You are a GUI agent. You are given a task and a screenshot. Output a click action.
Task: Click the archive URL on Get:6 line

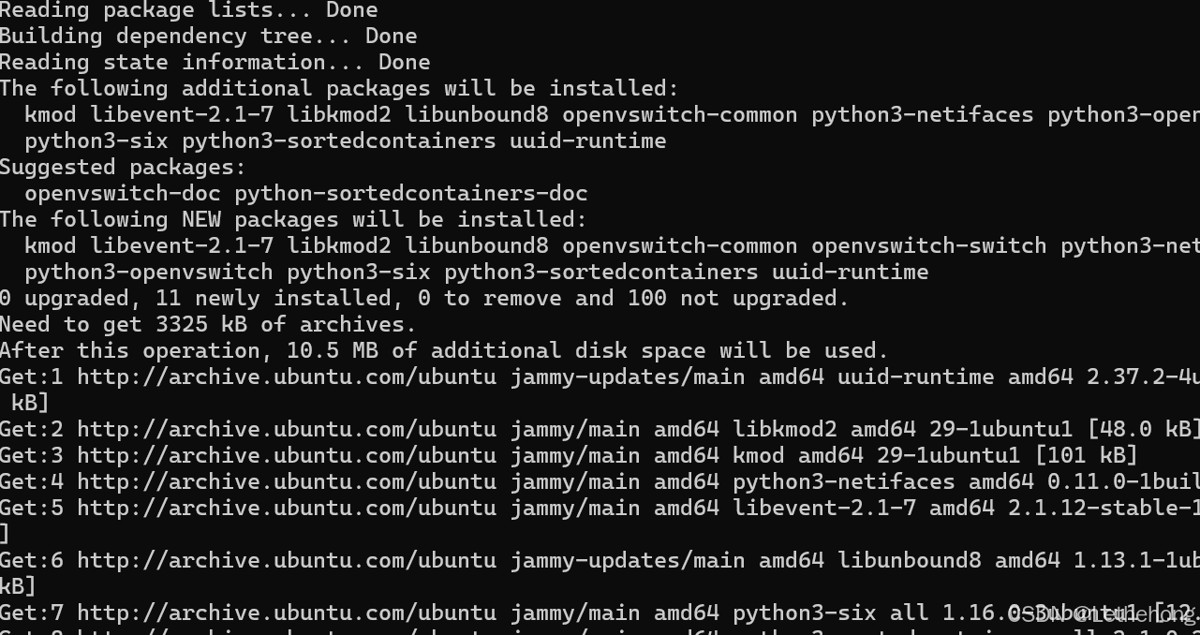point(286,560)
